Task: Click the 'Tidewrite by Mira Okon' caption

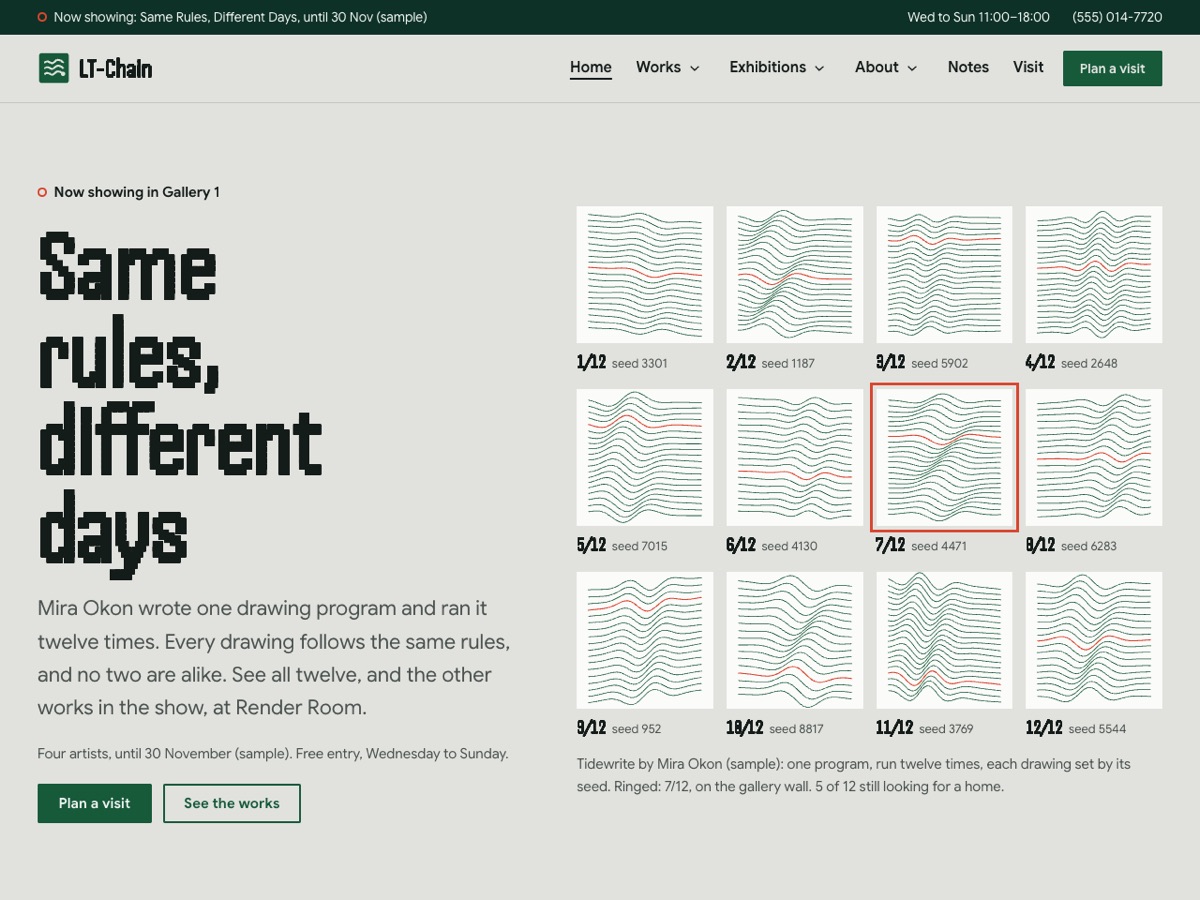Action: click(x=854, y=775)
